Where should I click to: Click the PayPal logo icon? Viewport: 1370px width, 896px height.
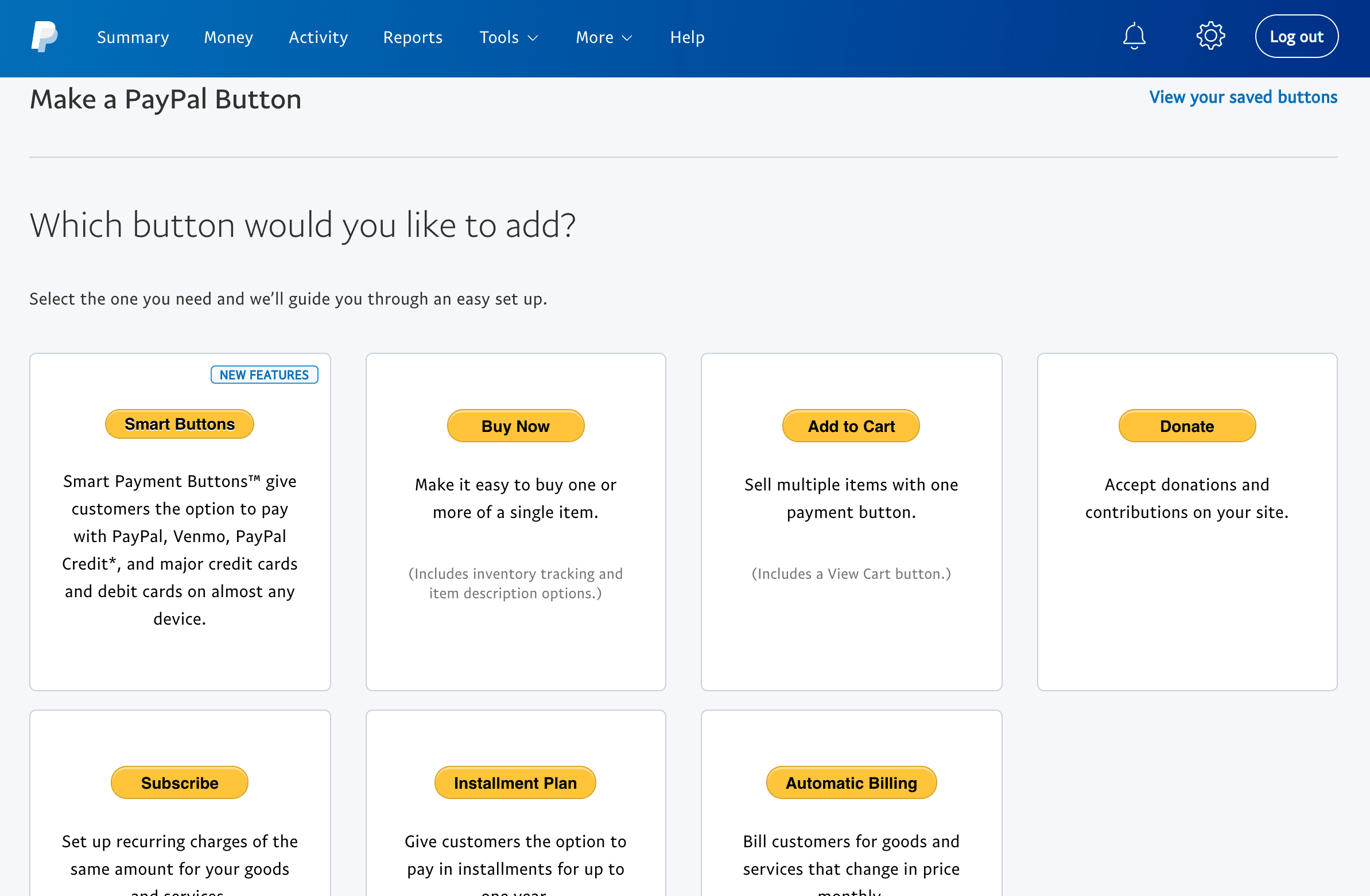pos(44,37)
